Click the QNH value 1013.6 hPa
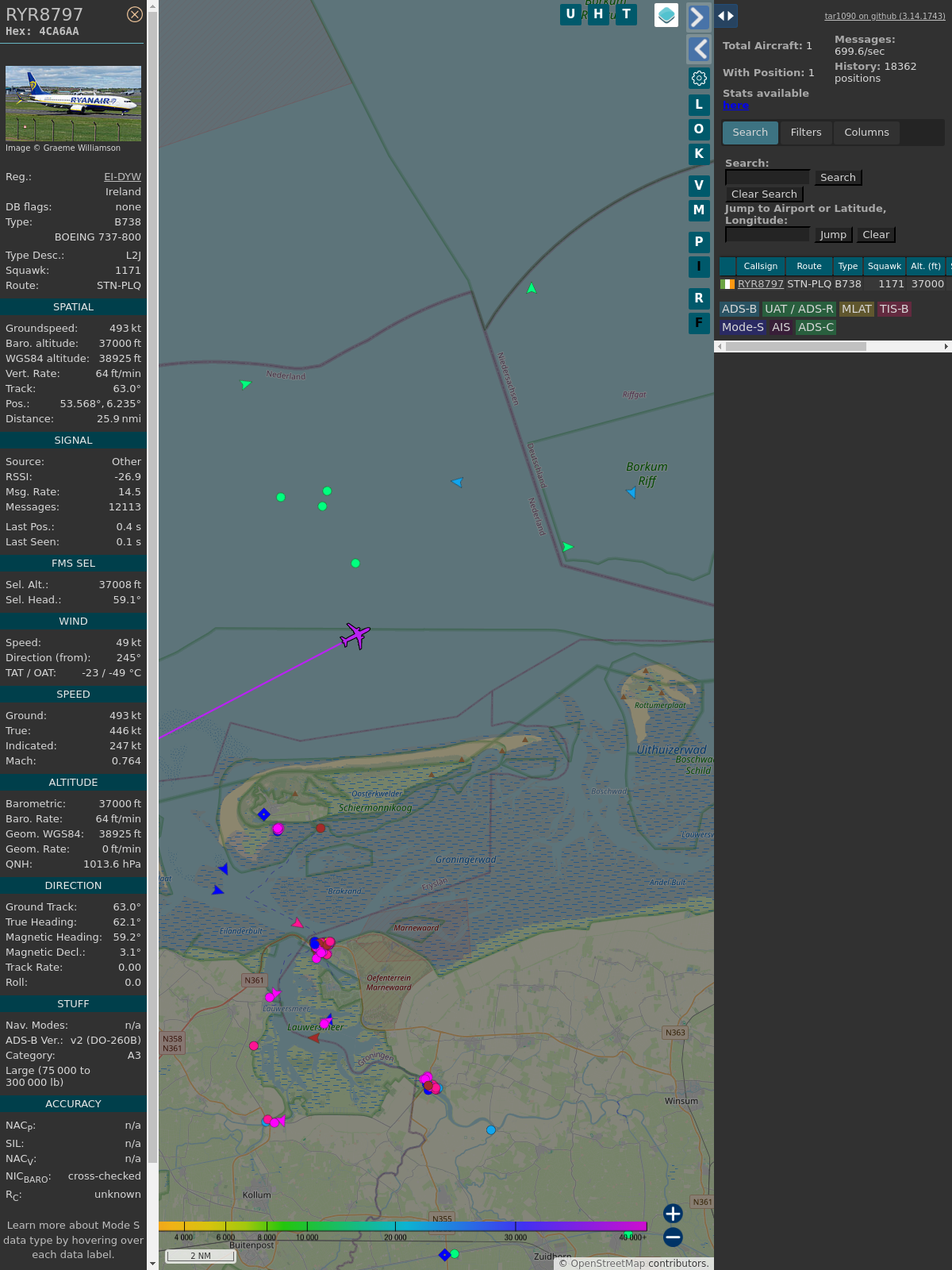The width and height of the screenshot is (952, 1270). (112, 864)
